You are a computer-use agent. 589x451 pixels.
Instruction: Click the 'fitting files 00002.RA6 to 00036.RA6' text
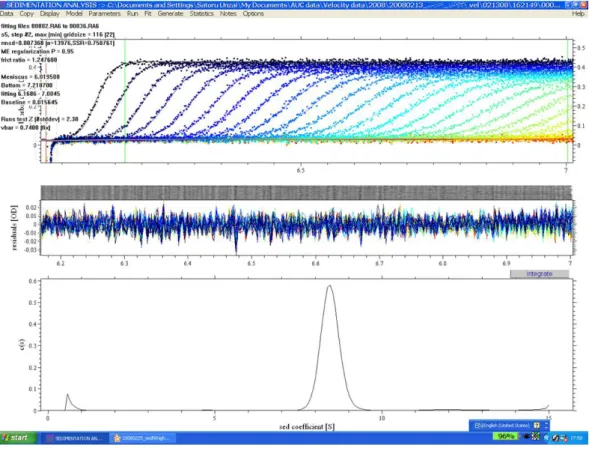(x=50, y=26)
